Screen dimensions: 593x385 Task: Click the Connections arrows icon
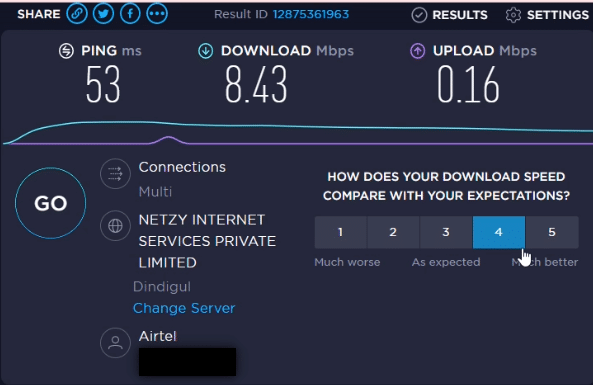[115, 174]
